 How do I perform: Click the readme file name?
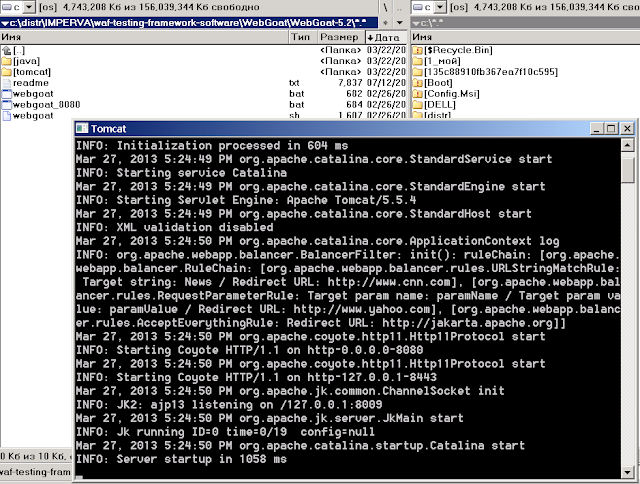pyautogui.click(x=31, y=83)
